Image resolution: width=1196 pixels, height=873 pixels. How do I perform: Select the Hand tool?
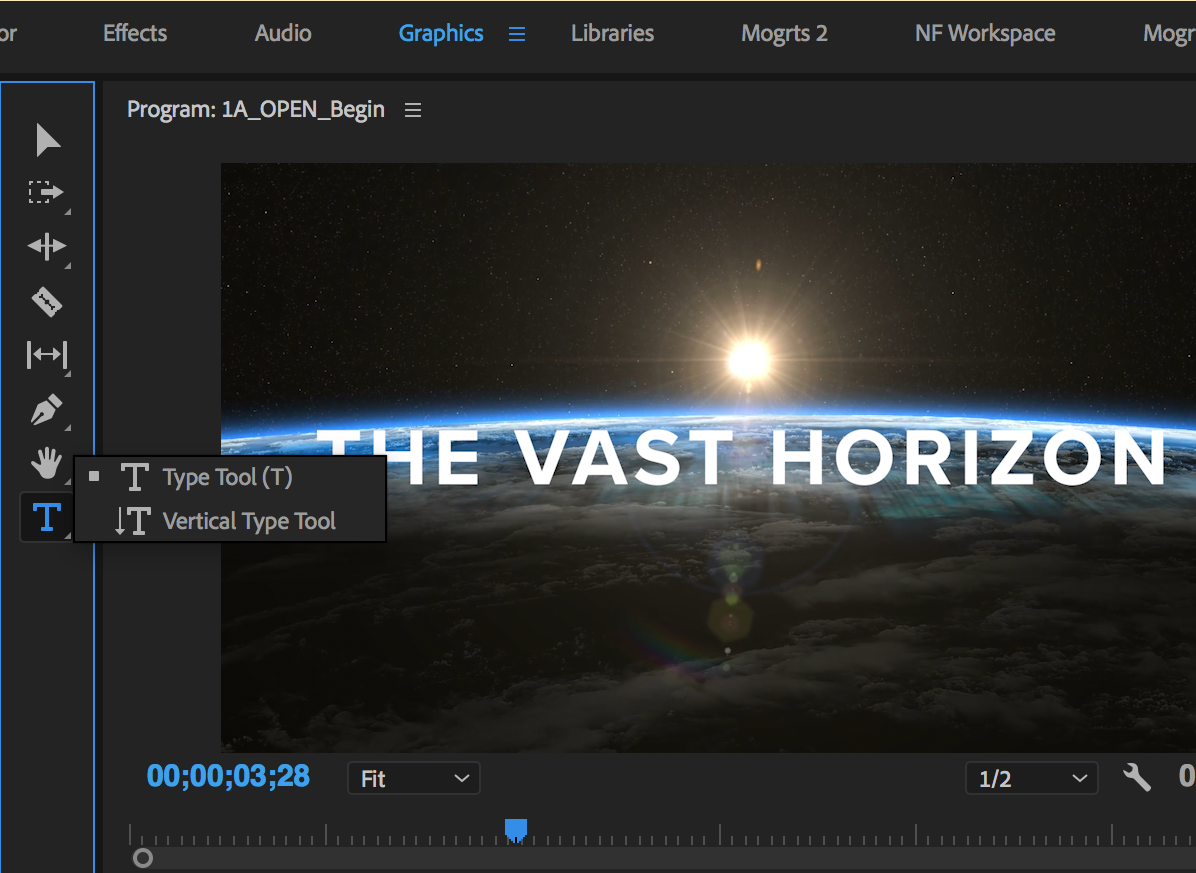point(47,463)
